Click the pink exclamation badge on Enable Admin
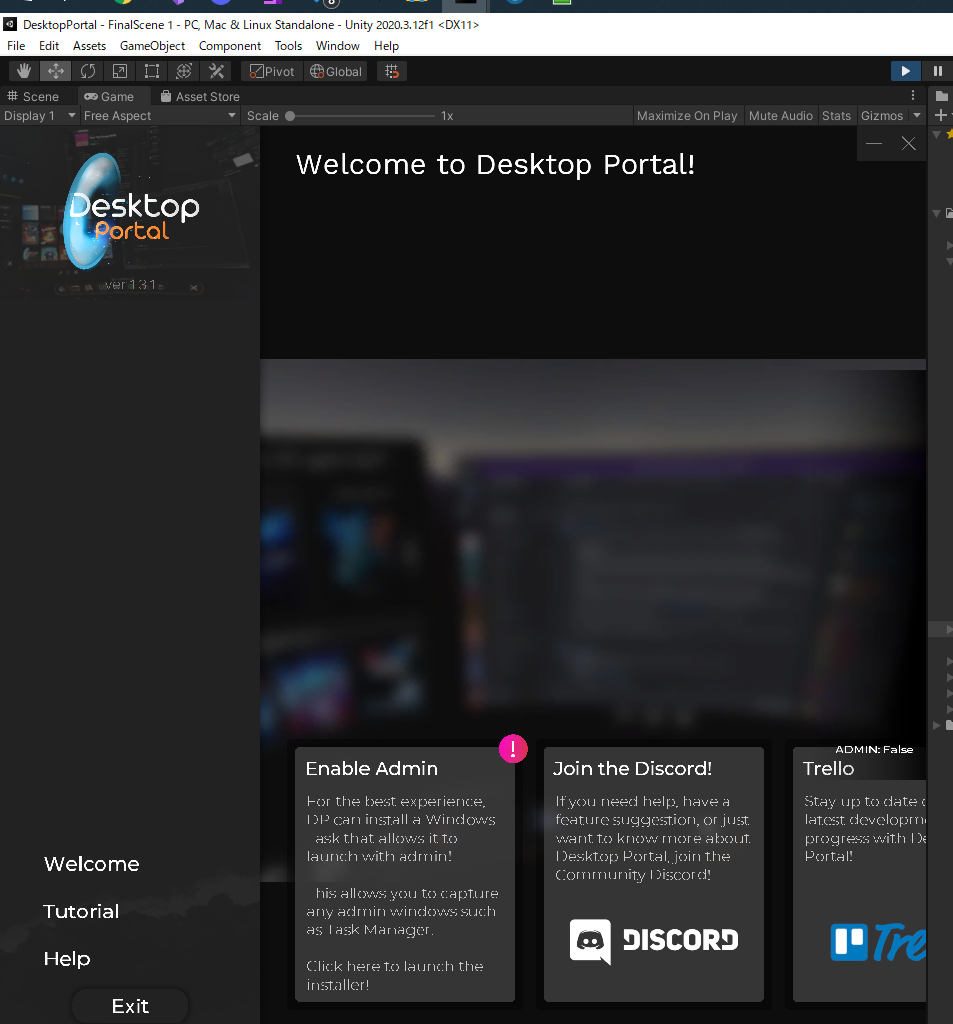Viewport: 953px width, 1024px height. pyautogui.click(x=513, y=748)
